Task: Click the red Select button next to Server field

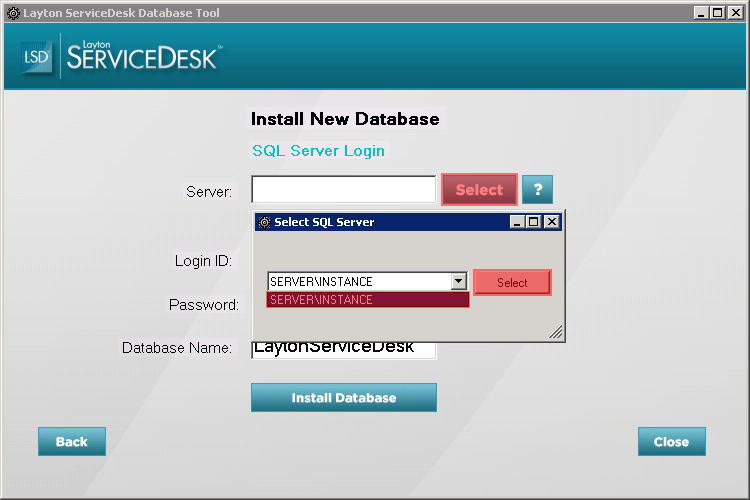Action: pyautogui.click(x=479, y=189)
